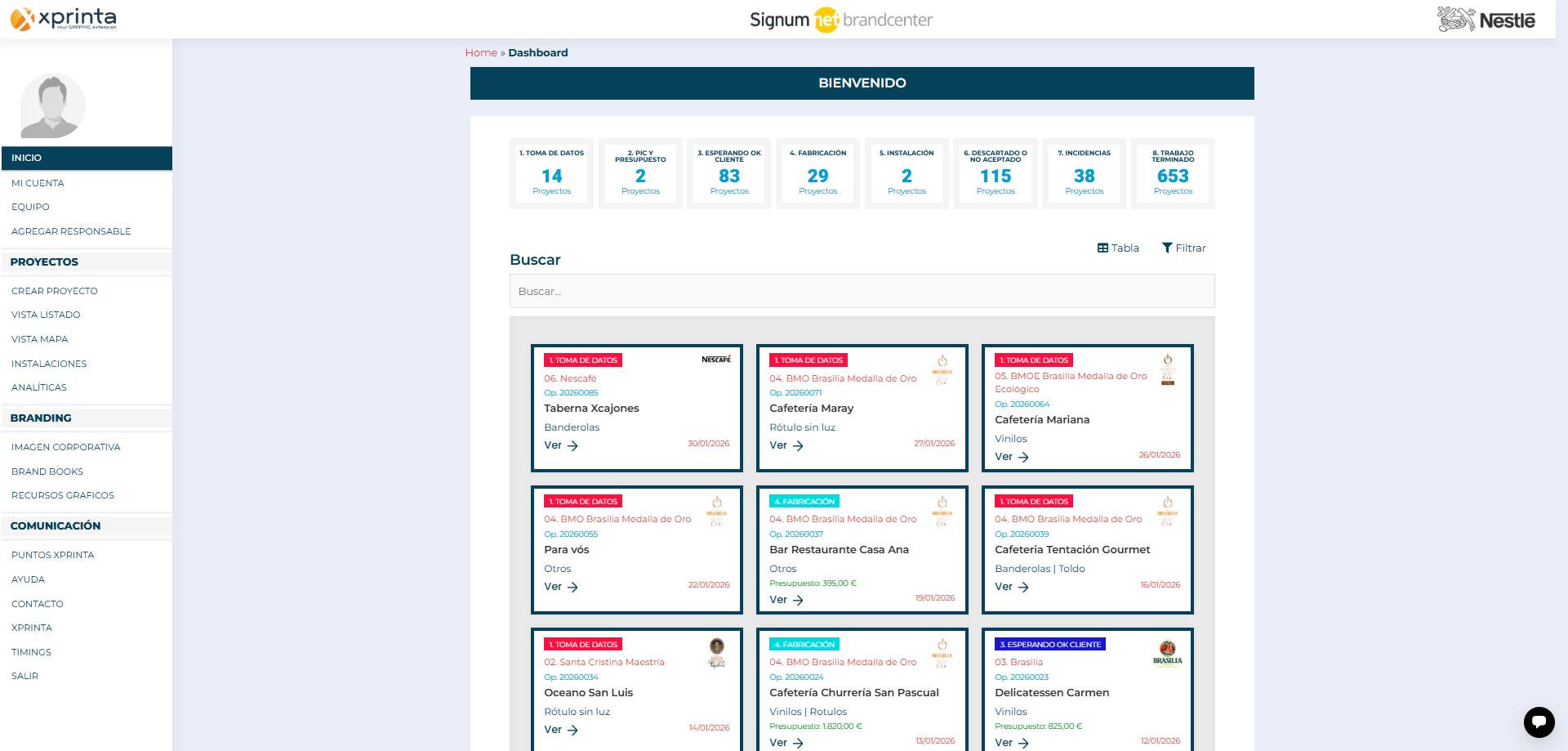Click Ver arrow for Cafetería Maray
Image resolution: width=1568 pixels, height=751 pixels.
[786, 446]
